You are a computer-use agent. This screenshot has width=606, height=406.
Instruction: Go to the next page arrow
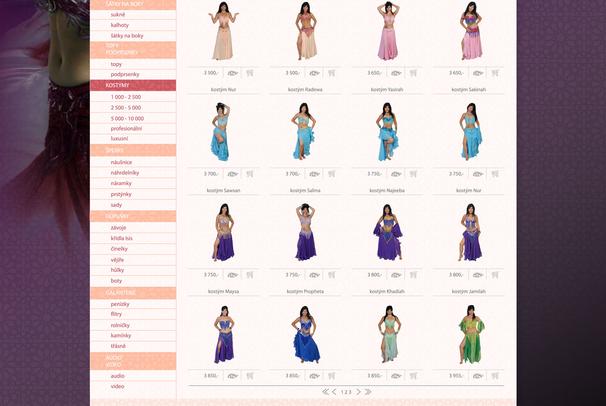point(359,392)
